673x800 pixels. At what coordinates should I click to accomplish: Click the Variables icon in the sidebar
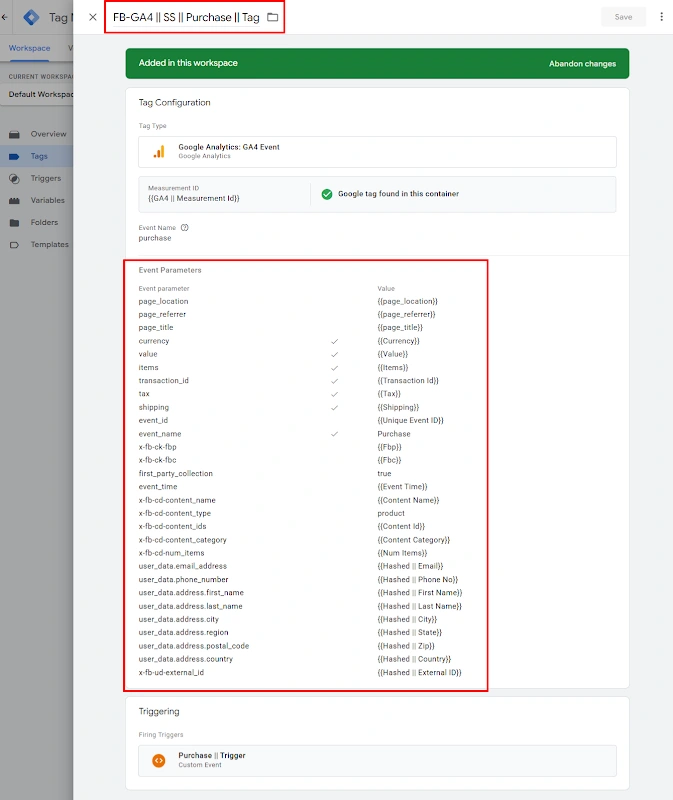(x=14, y=201)
